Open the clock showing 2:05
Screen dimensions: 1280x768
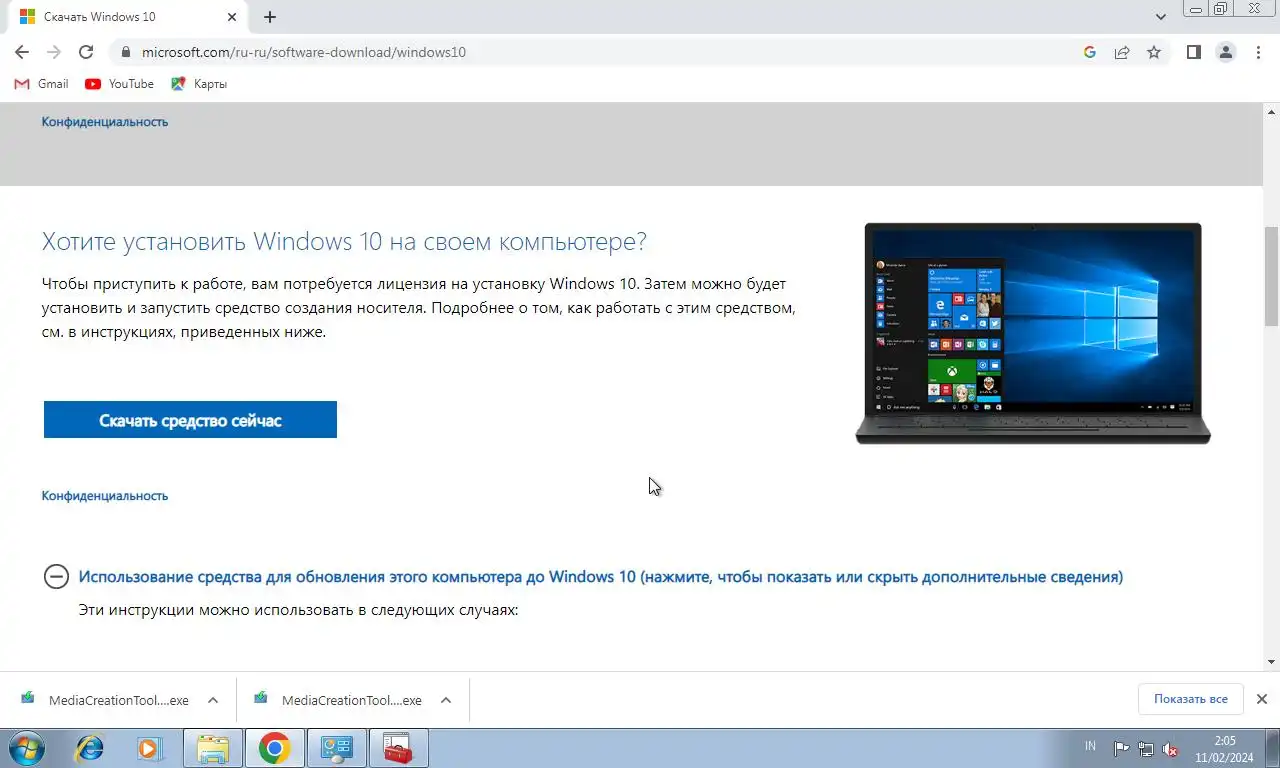coord(1225,748)
